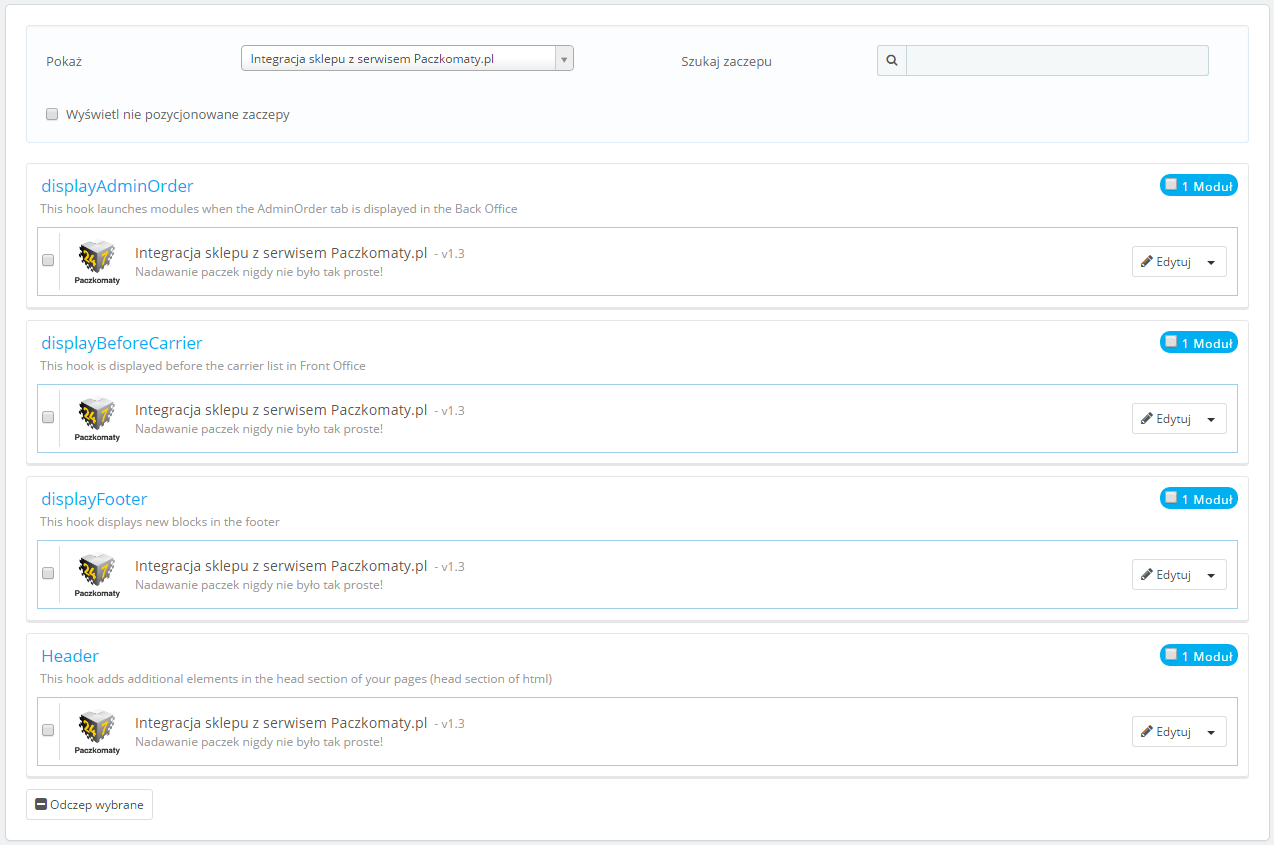This screenshot has width=1274, height=845.
Task: Open the displayFooter hook link
Action: tap(94, 499)
